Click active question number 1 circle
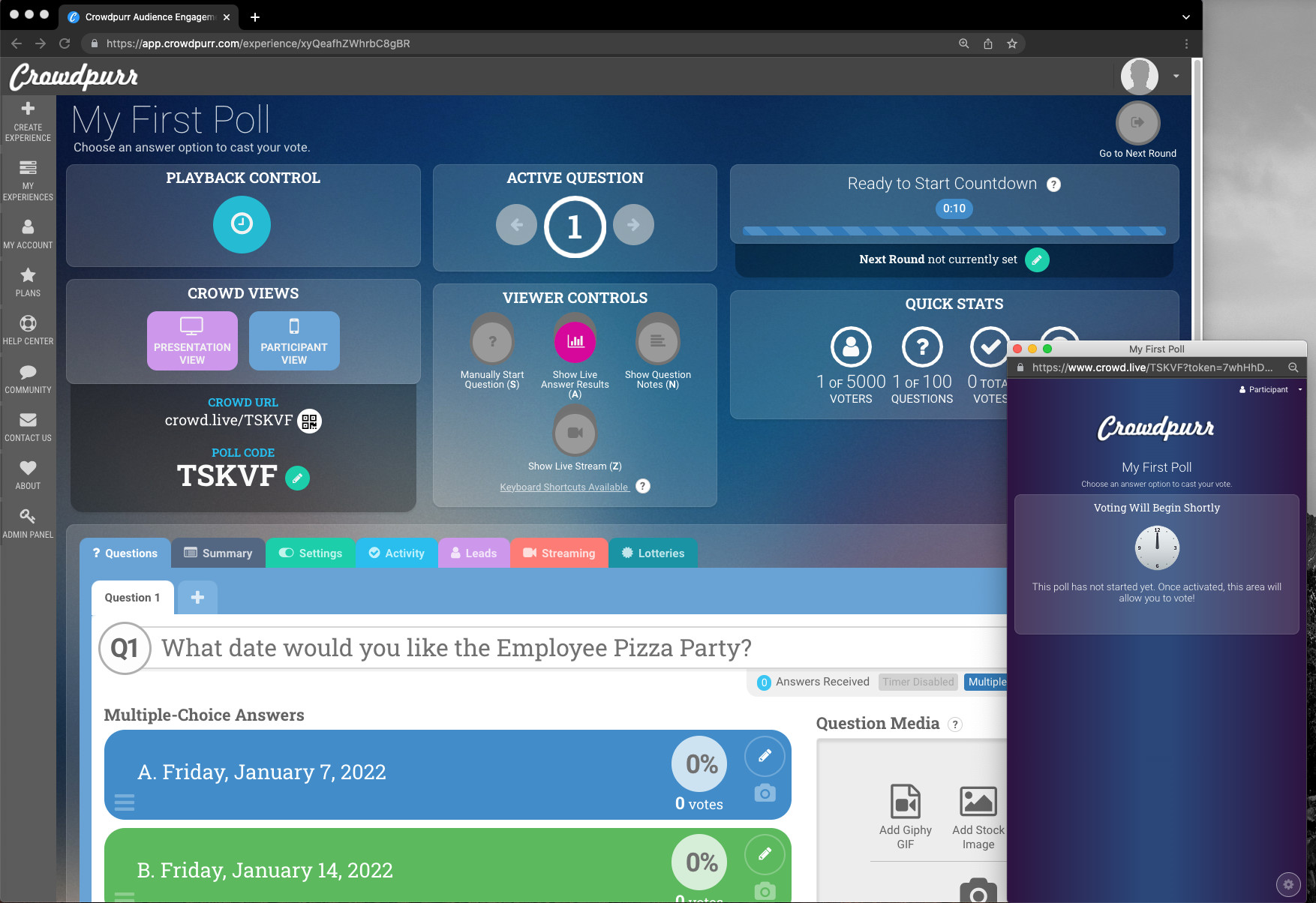 point(575,226)
